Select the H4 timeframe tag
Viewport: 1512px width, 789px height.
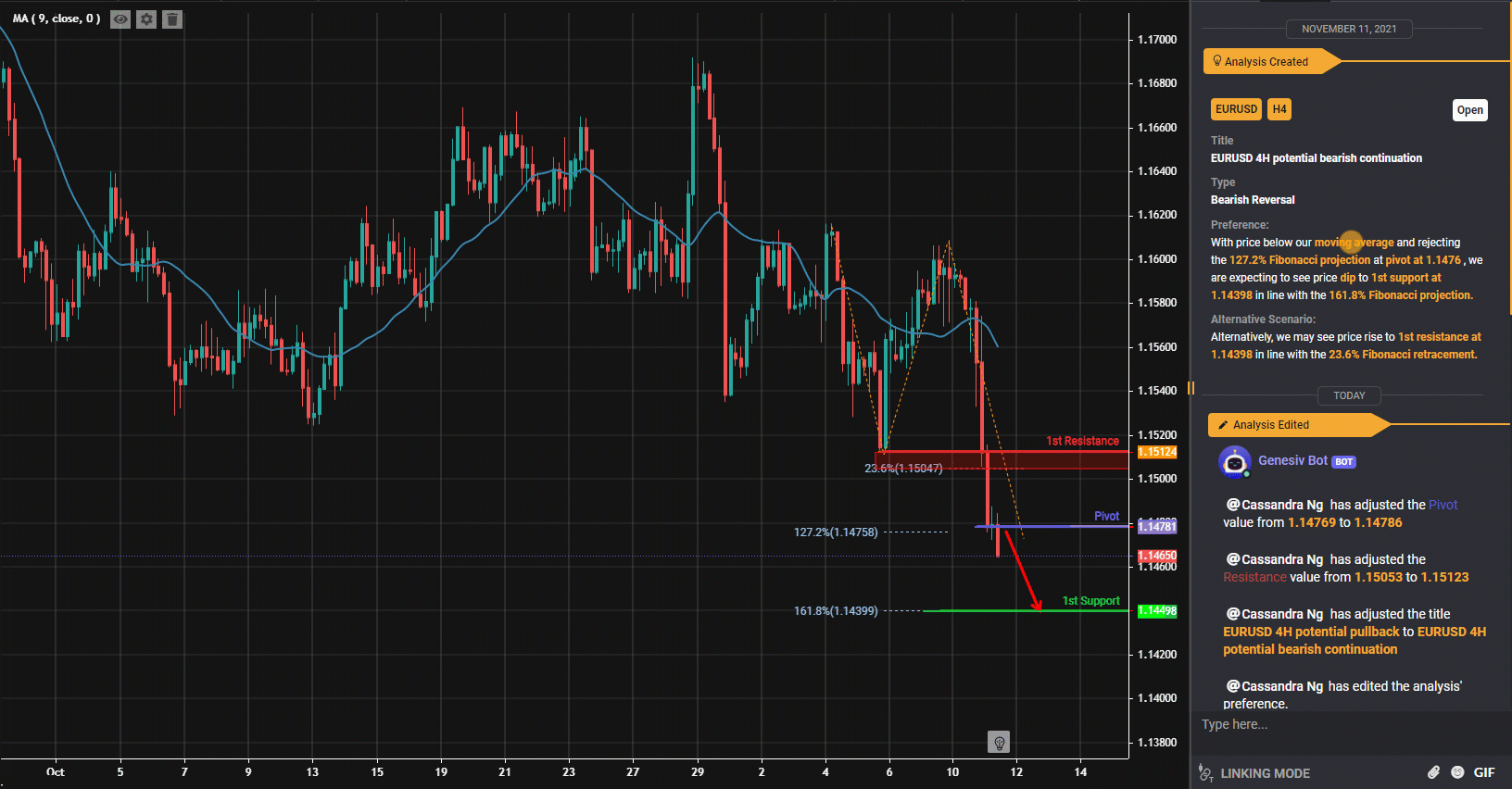pos(1279,109)
